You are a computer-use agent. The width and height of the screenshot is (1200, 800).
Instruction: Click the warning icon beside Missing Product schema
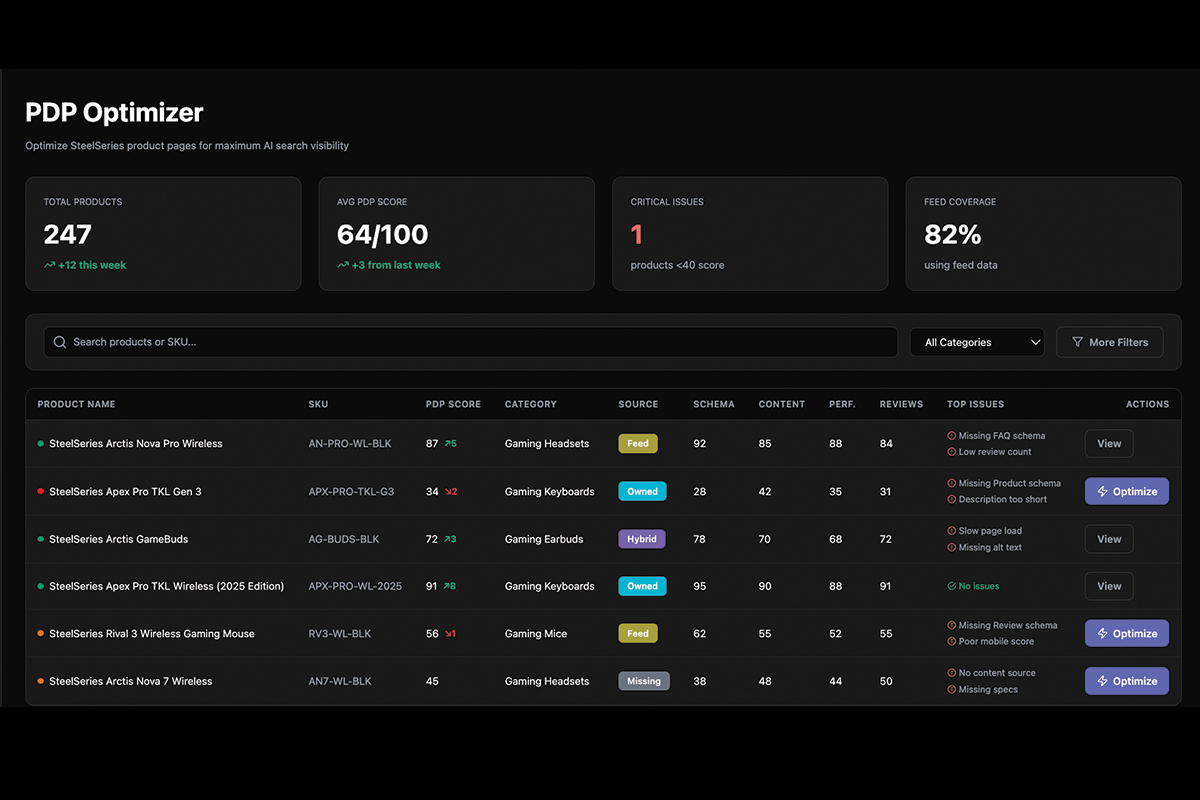951,483
